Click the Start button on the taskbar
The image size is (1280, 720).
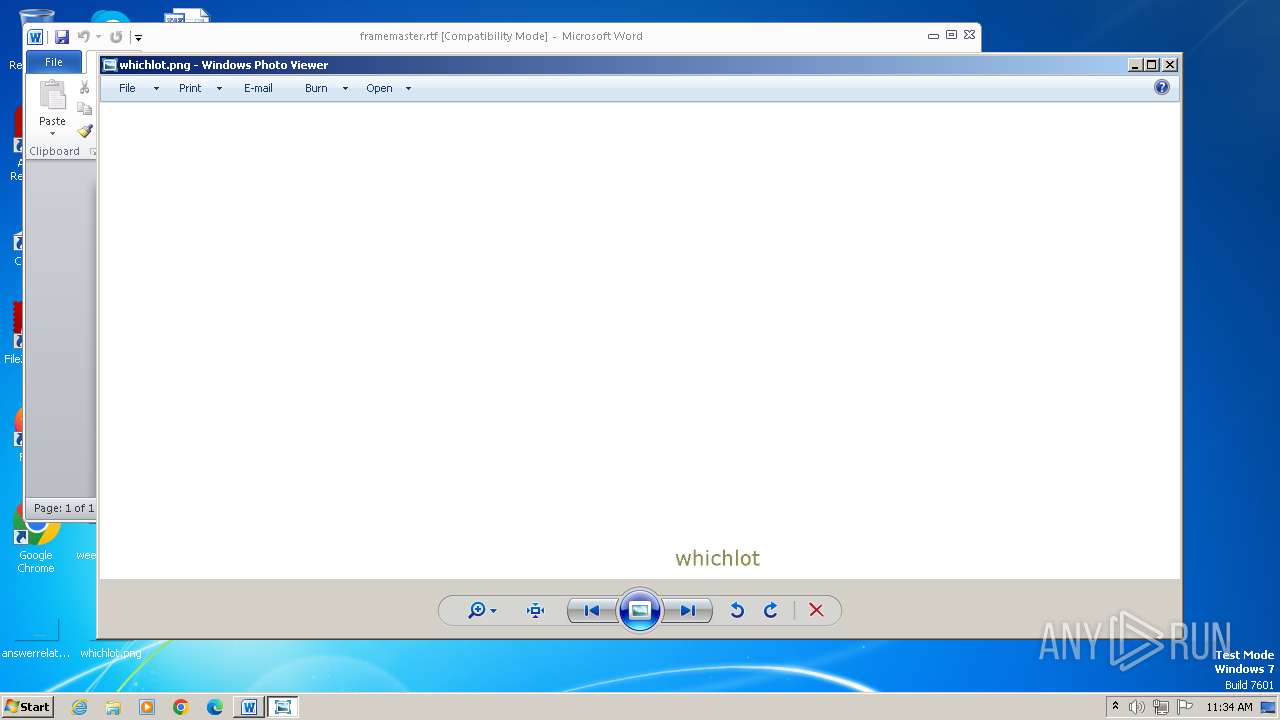point(27,706)
